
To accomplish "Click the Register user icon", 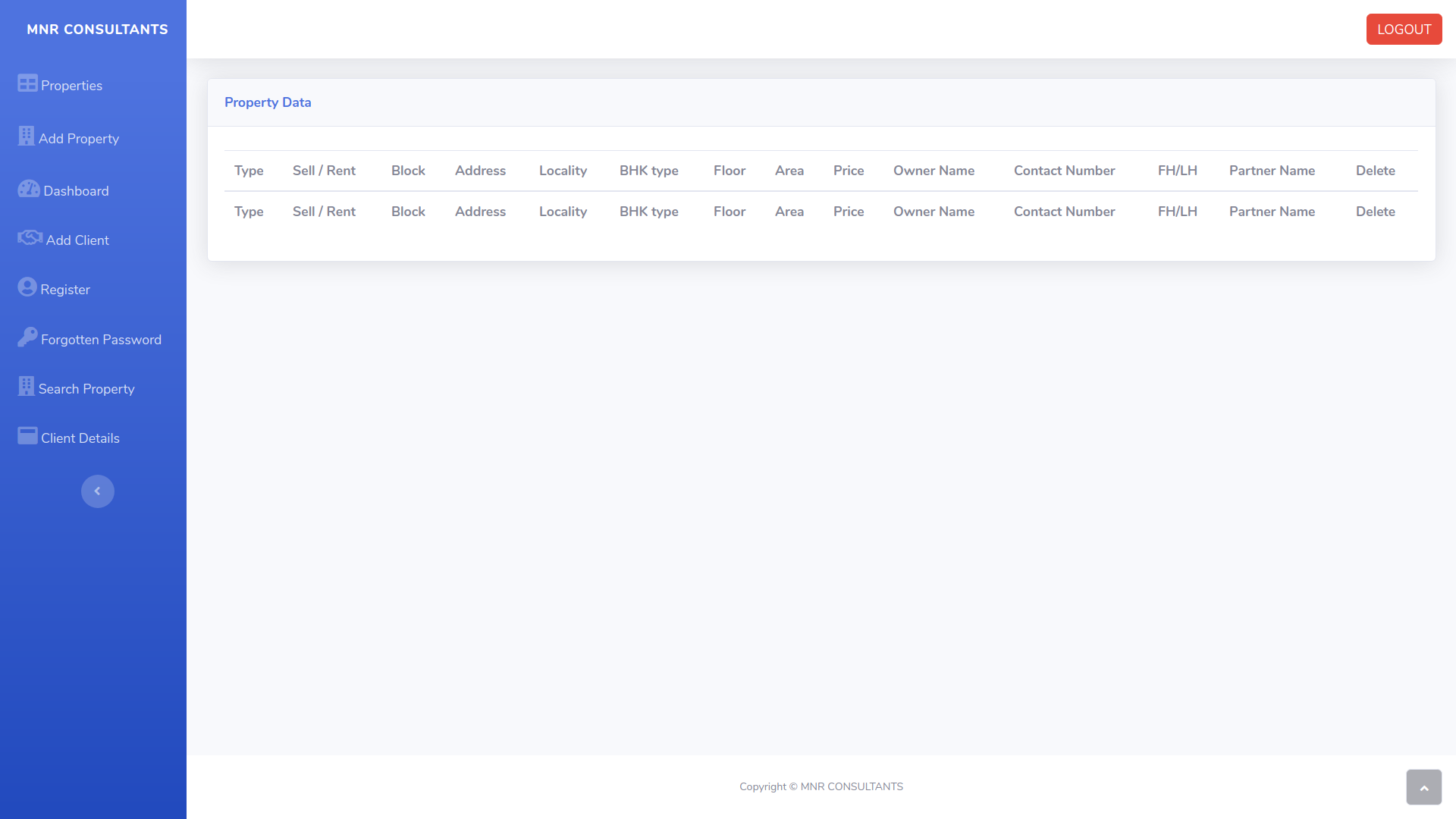I will 27,287.
